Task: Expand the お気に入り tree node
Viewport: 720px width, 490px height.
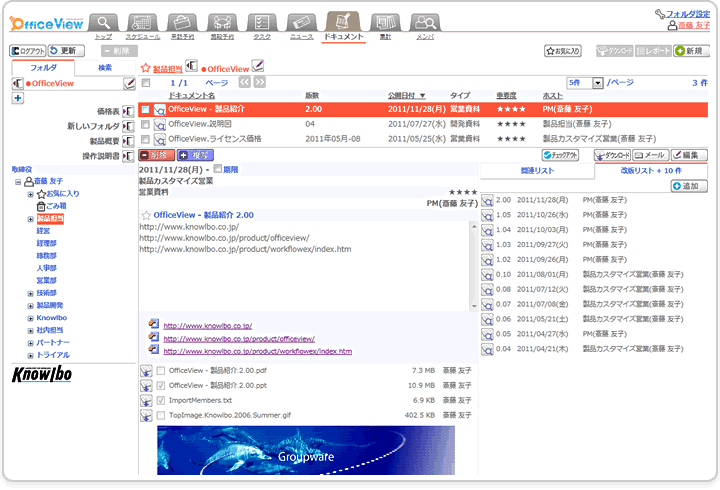Action: pyautogui.click(x=30, y=194)
